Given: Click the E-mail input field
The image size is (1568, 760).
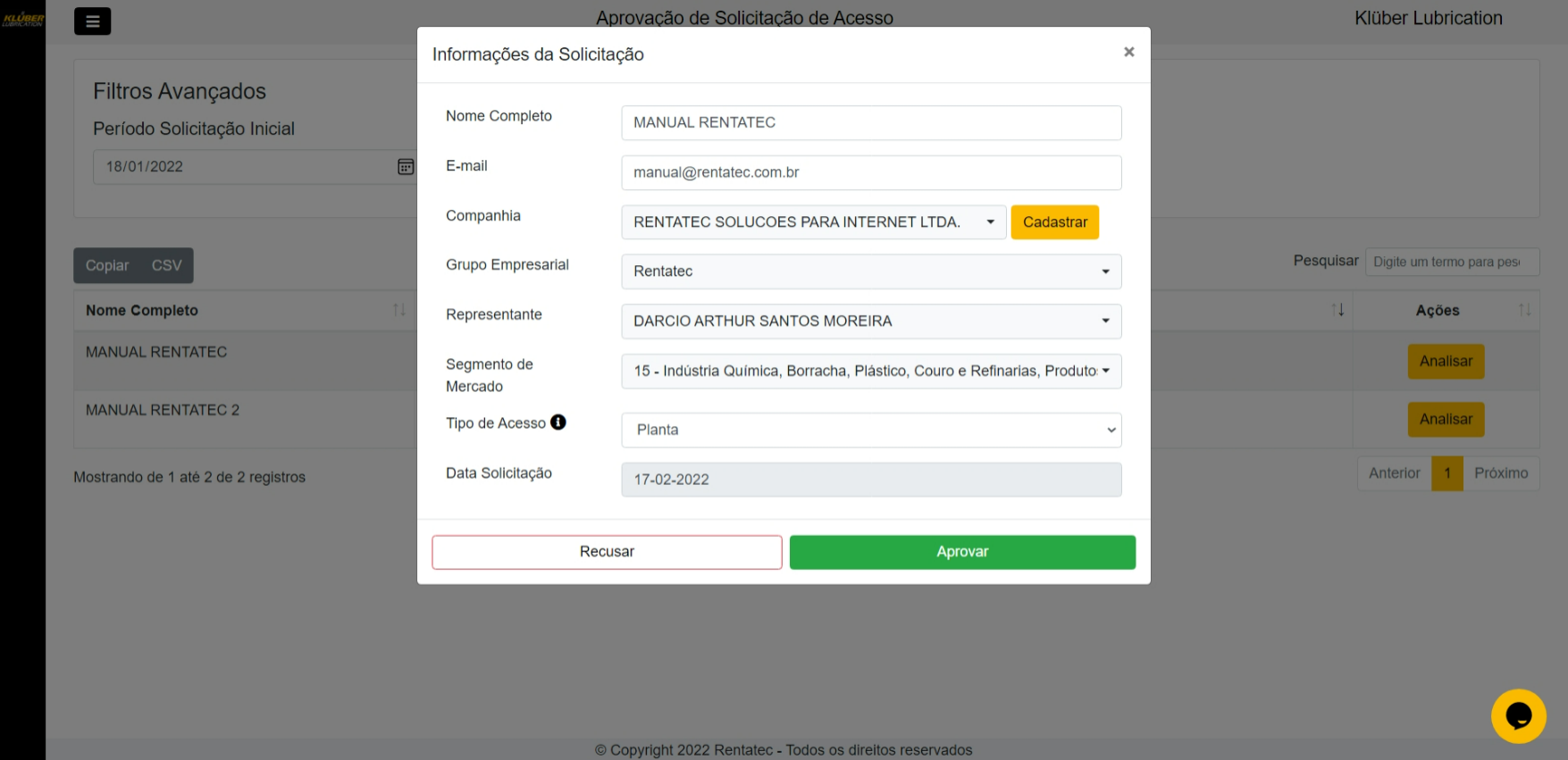Looking at the screenshot, I should pyautogui.click(x=870, y=173).
